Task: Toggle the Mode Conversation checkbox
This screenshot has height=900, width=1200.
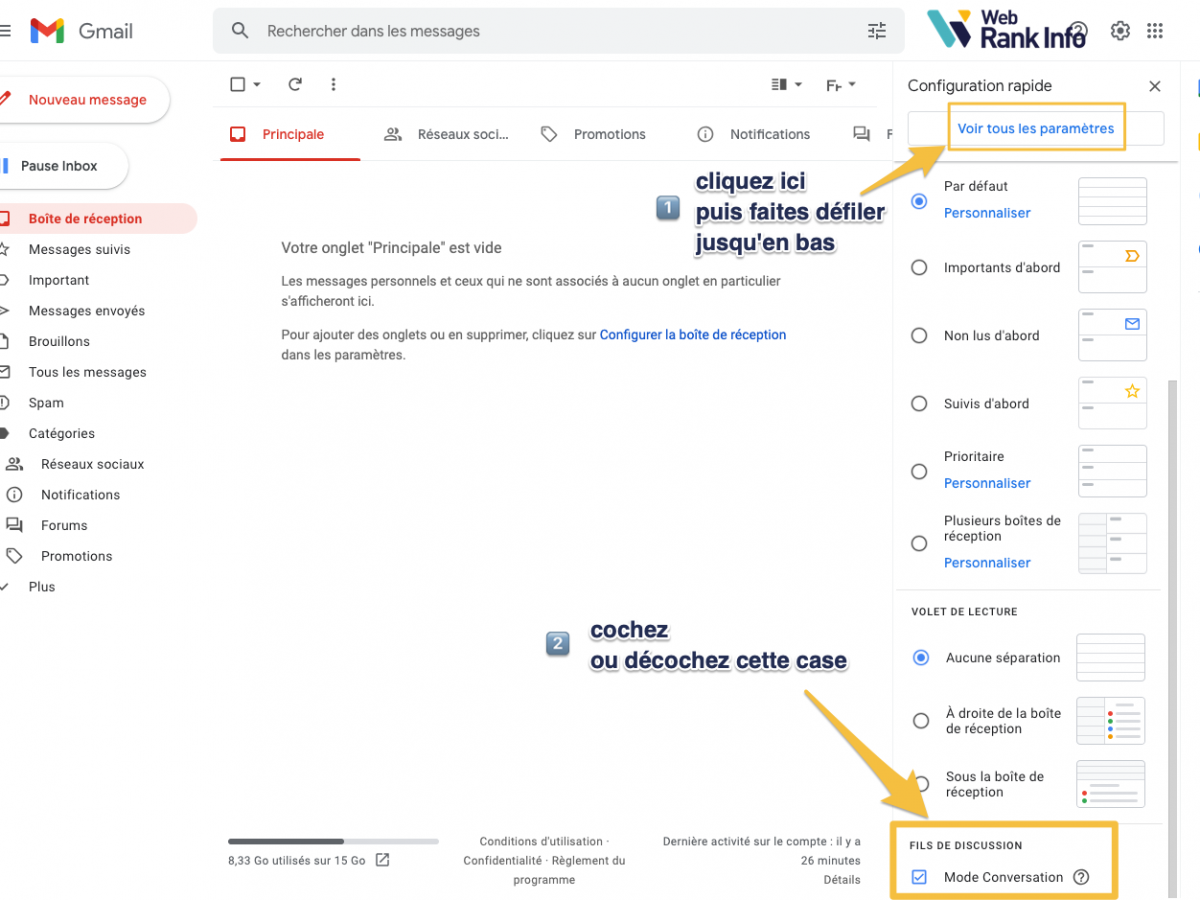Action: 919,877
